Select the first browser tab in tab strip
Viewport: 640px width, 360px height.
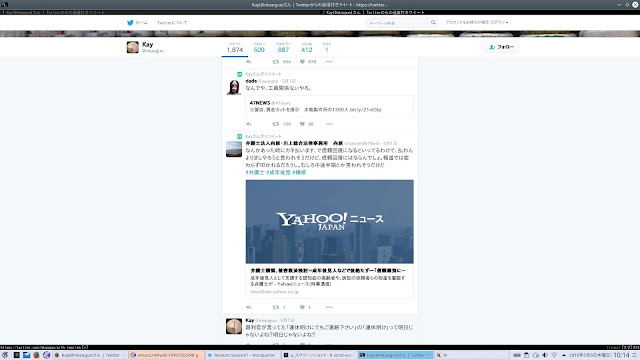pyautogui.click(x=160, y=13)
